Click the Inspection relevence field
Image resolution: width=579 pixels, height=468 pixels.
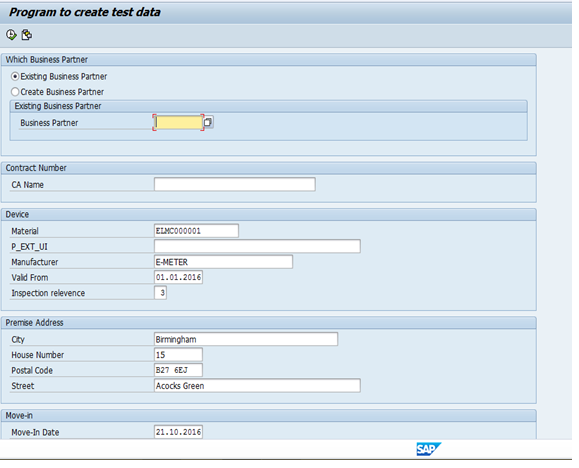(160, 293)
